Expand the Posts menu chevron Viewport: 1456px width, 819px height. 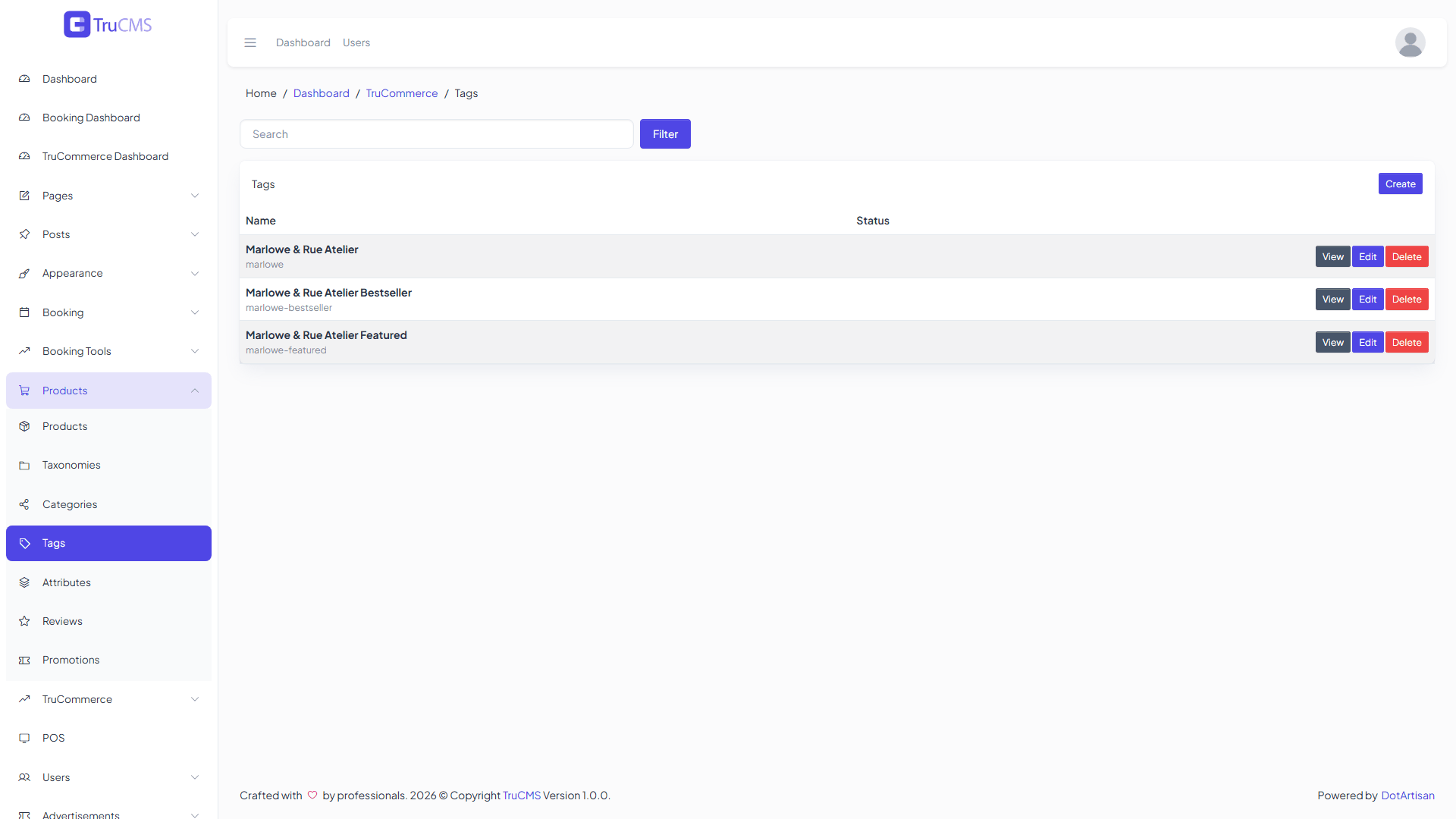(195, 234)
